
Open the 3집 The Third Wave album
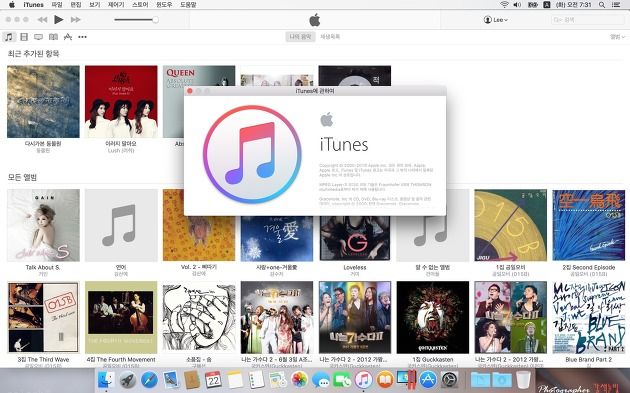coord(43,317)
